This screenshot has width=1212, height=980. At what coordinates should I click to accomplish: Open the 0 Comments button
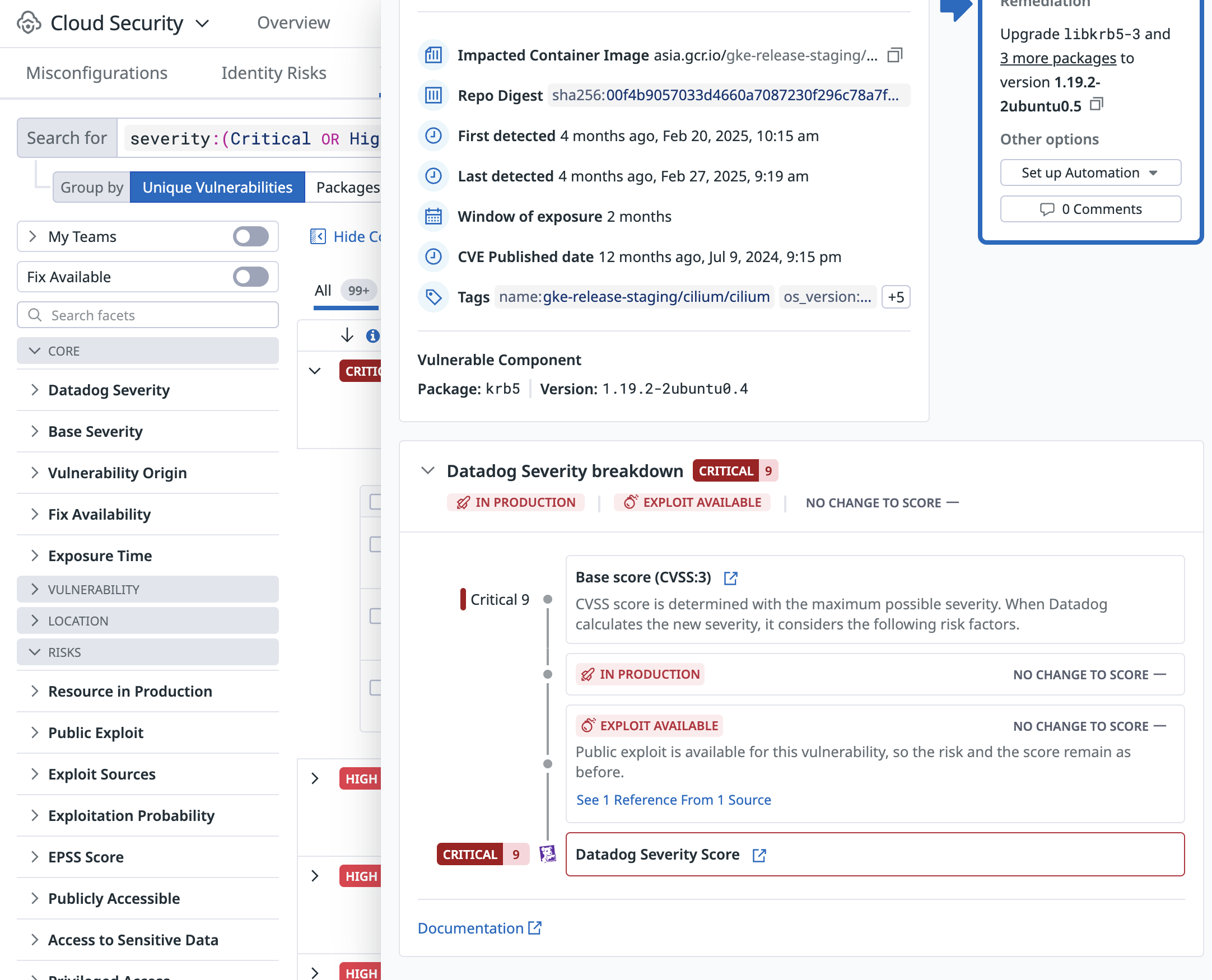pos(1090,209)
